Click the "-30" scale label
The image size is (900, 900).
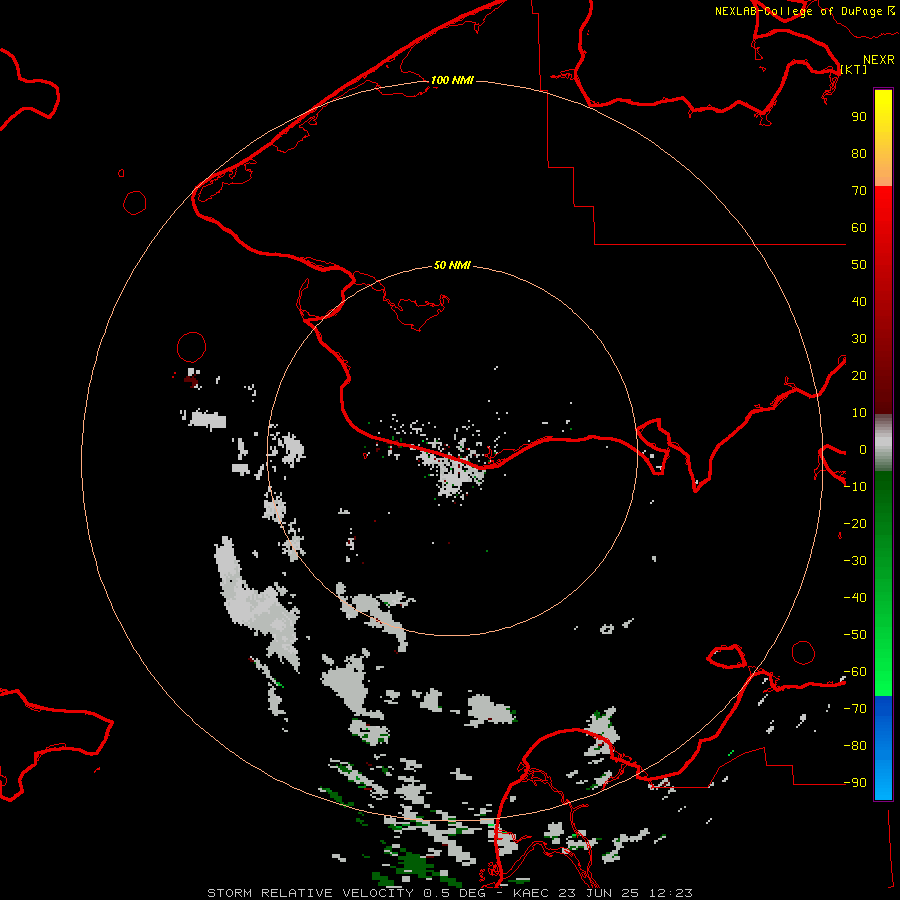click(855, 561)
